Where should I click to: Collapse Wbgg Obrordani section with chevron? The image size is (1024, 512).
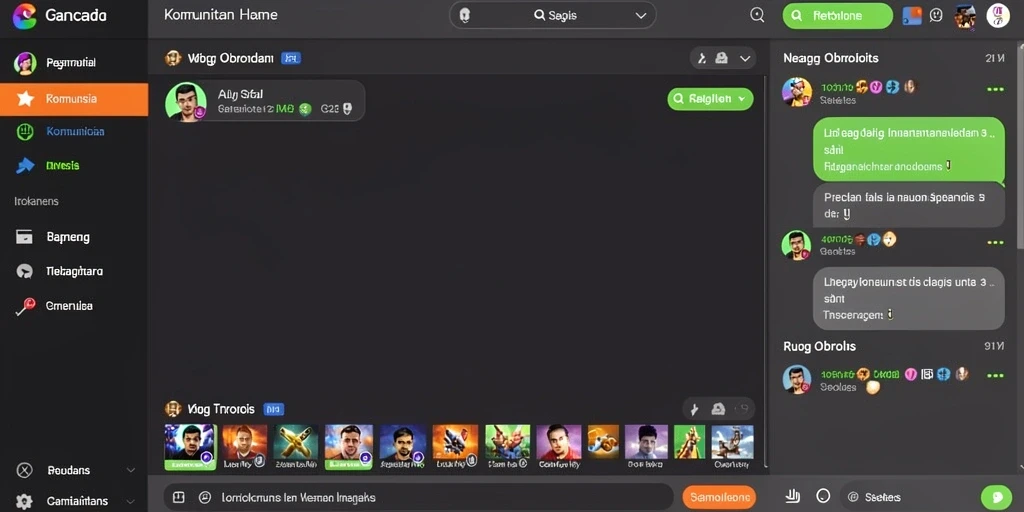click(744, 58)
